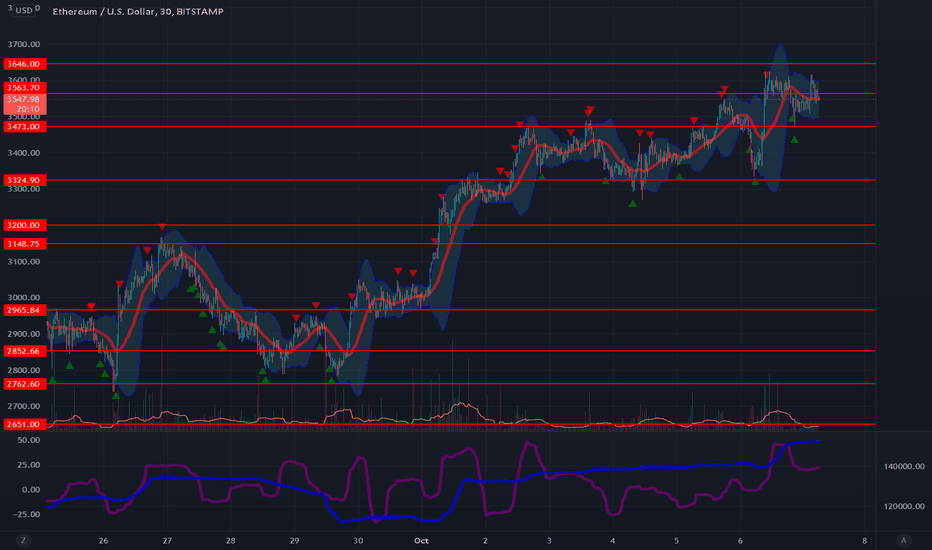
Task: Click date 8 on the time axis
Action: pyautogui.click(x=864, y=540)
